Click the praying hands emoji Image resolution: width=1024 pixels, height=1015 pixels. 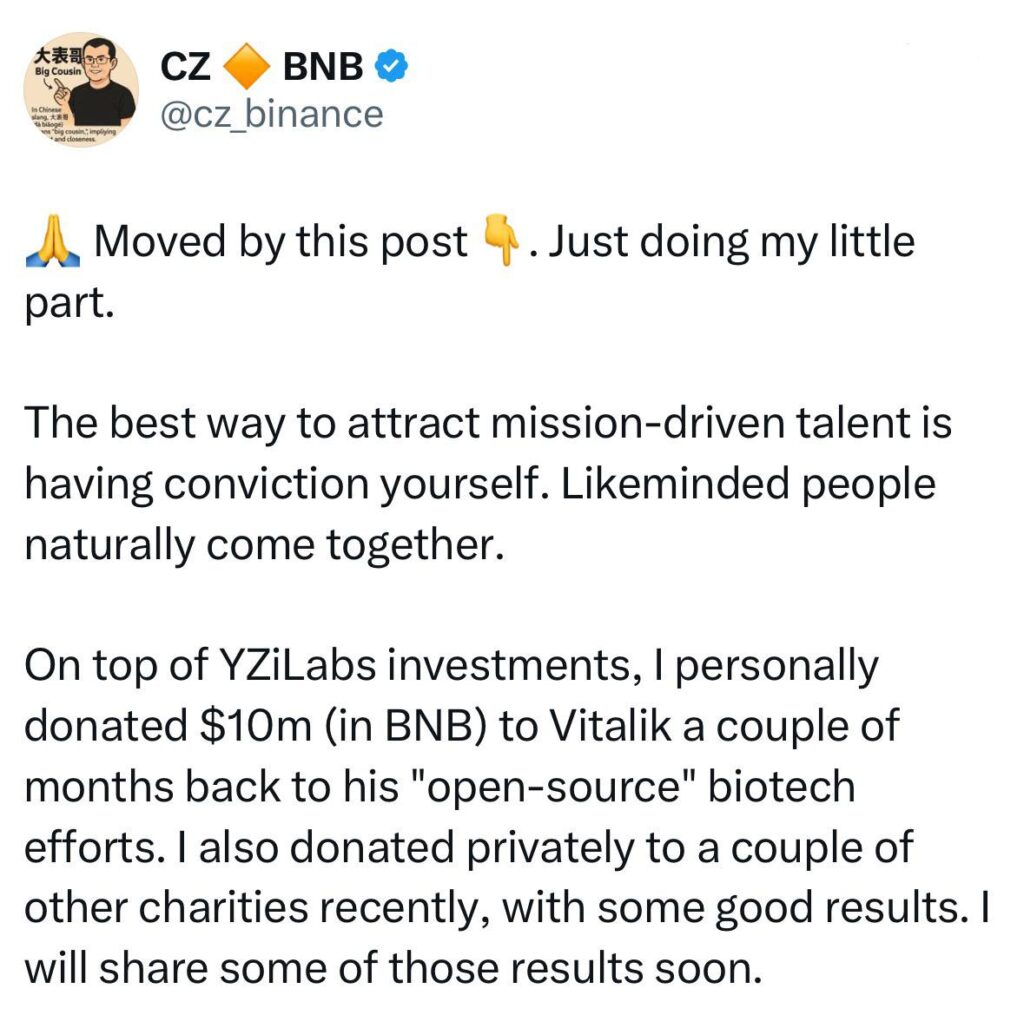pyautogui.click(x=51, y=242)
